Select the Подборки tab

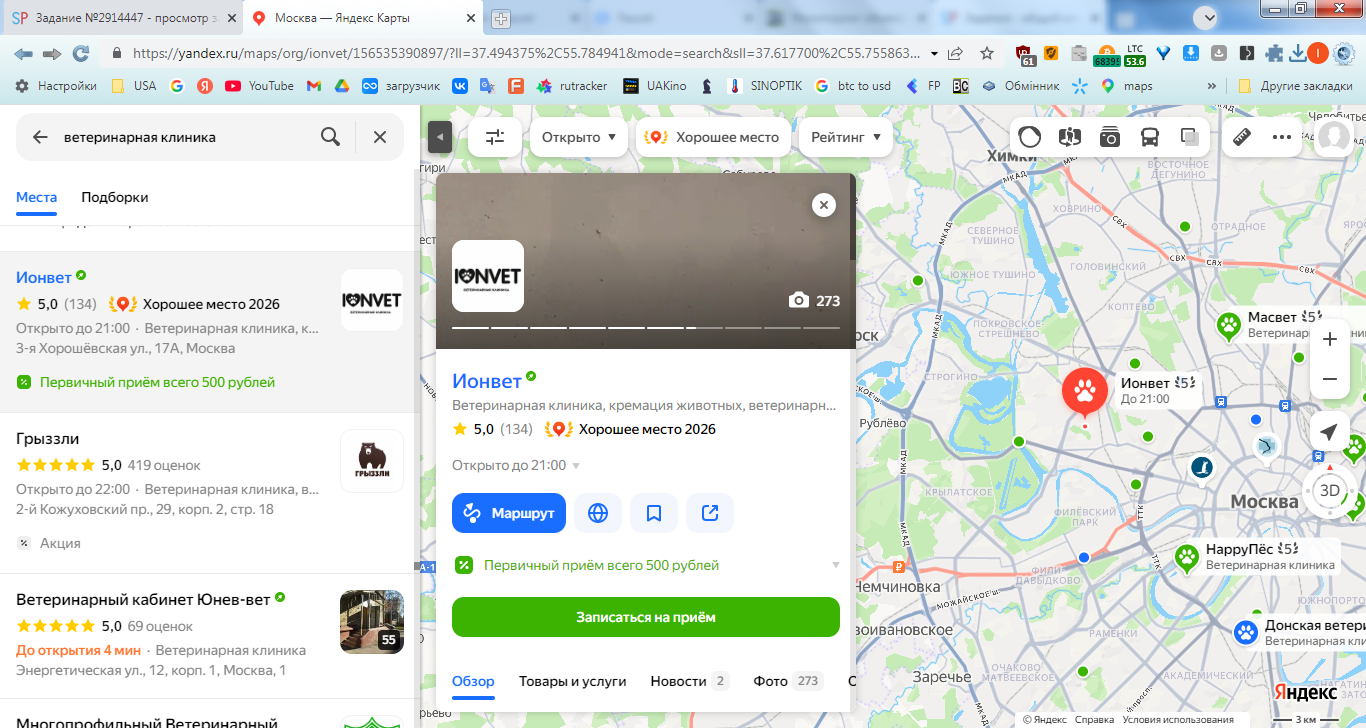click(115, 197)
